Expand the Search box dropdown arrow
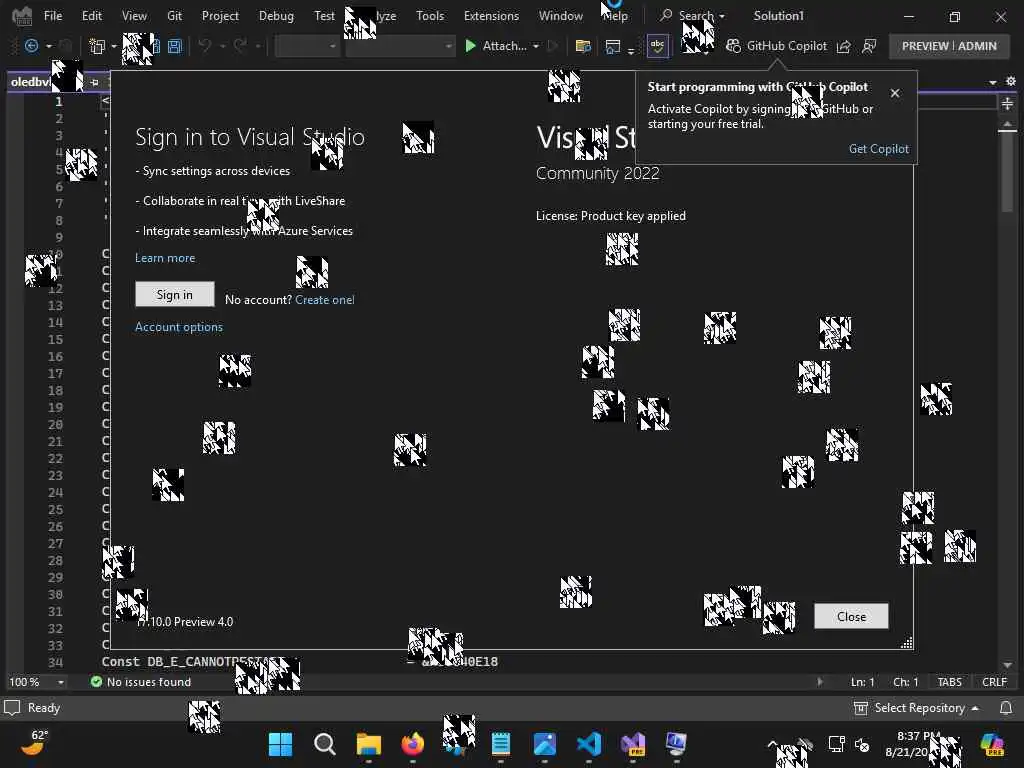 coord(722,16)
